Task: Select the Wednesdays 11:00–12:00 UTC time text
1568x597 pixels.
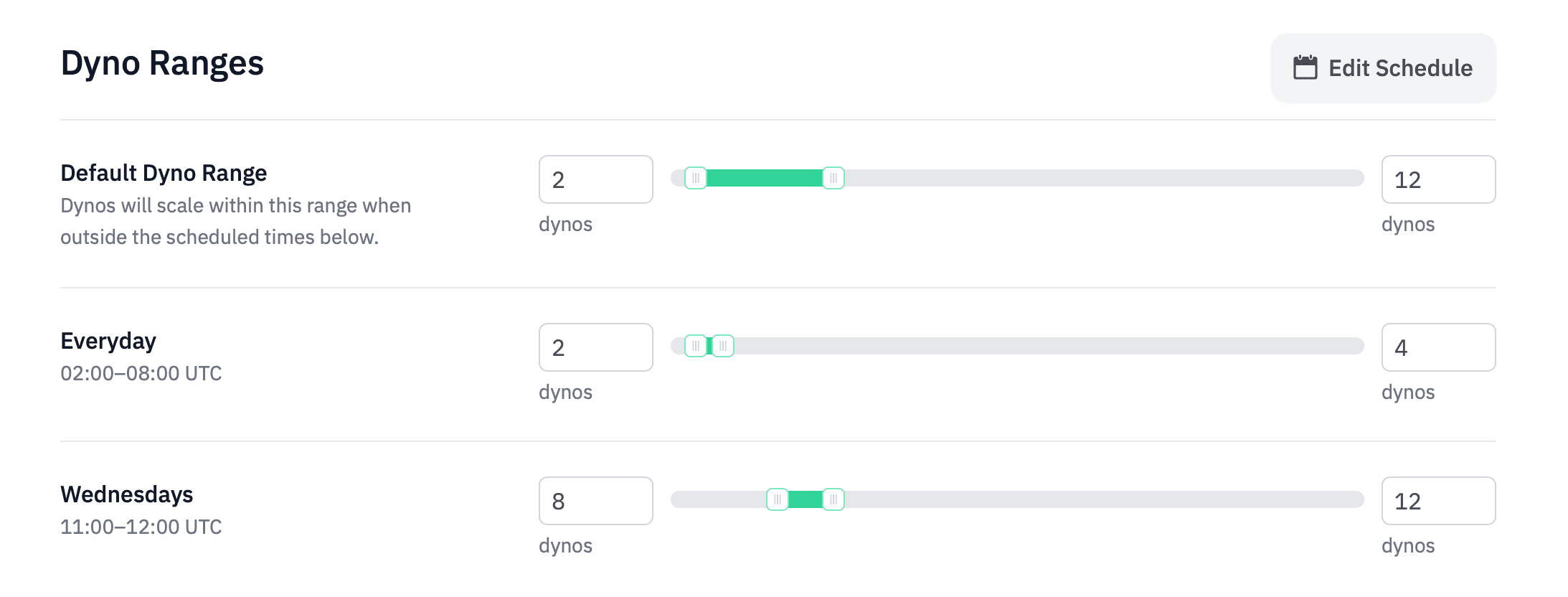Action: (141, 527)
